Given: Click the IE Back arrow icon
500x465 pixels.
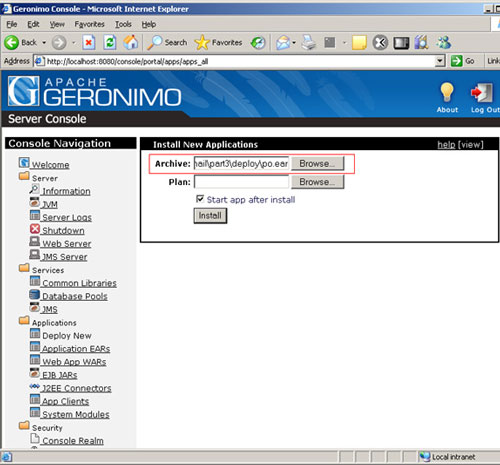Looking at the screenshot, I should (12, 43).
